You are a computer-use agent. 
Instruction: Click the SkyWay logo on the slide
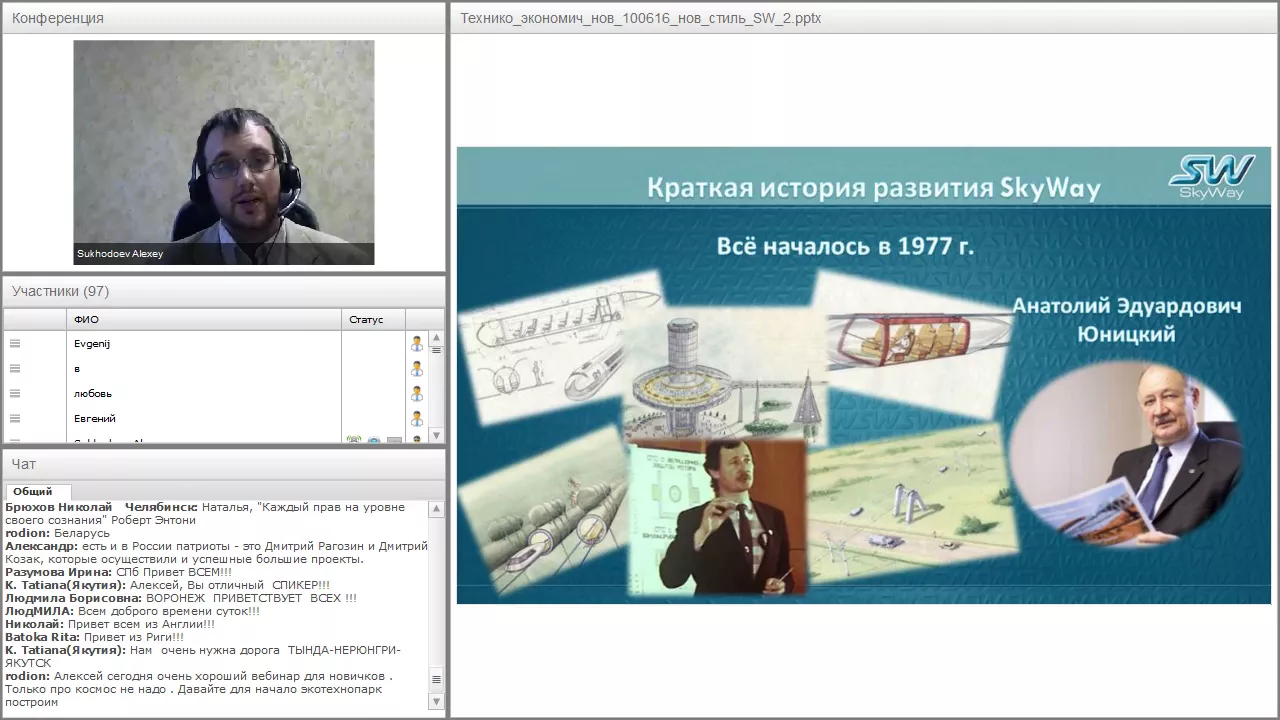[1213, 176]
